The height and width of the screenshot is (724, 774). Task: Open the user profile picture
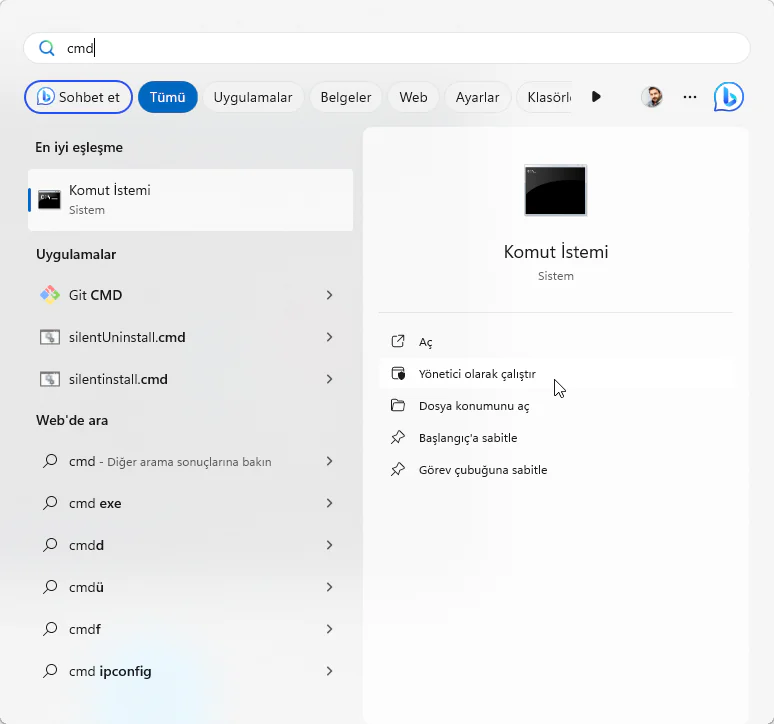652,97
